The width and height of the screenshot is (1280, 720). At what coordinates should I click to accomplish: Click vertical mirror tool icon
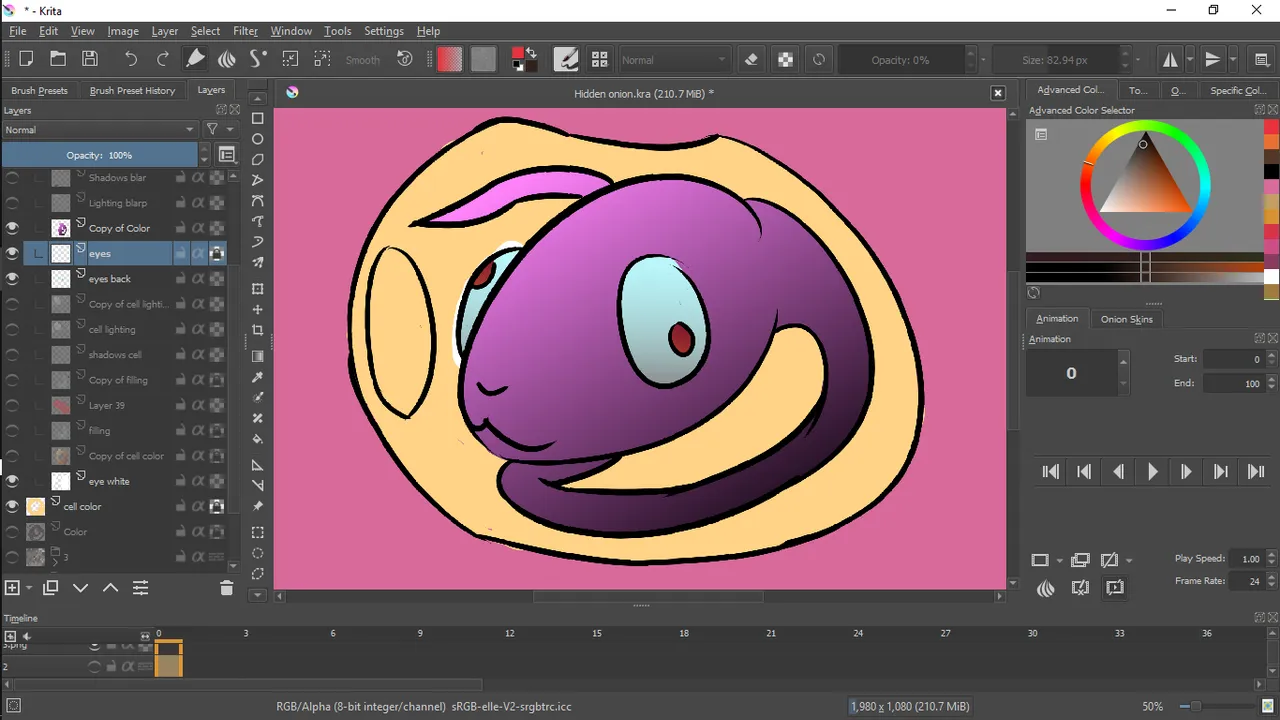[1212, 59]
